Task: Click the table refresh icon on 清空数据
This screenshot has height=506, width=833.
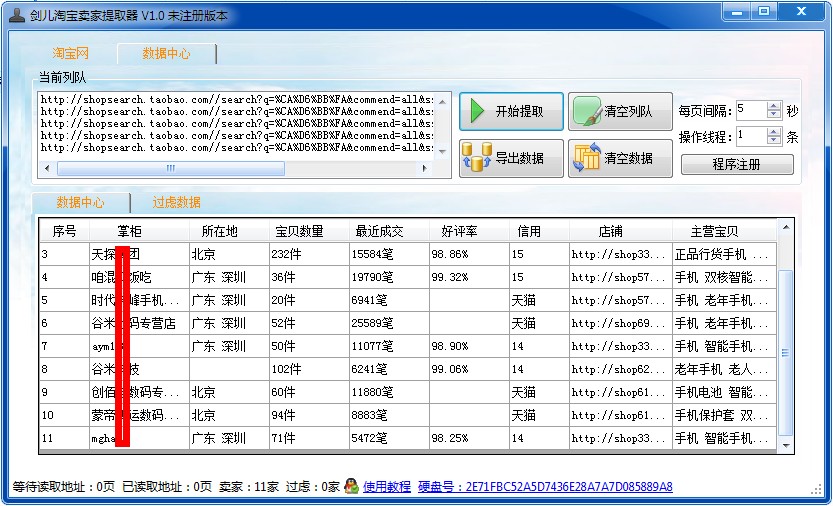Action: (587, 157)
